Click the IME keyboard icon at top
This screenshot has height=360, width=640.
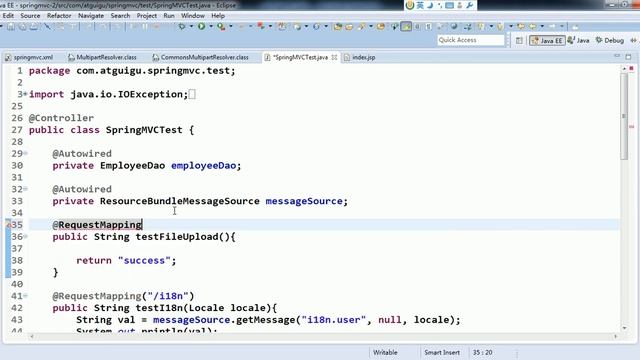(x=449, y=5)
